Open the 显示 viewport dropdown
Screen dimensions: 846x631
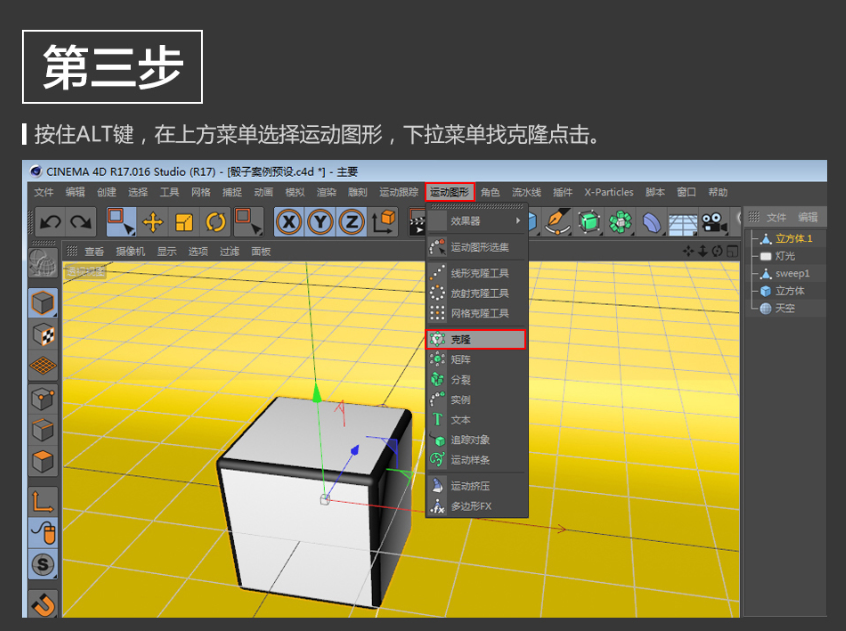coord(167,251)
